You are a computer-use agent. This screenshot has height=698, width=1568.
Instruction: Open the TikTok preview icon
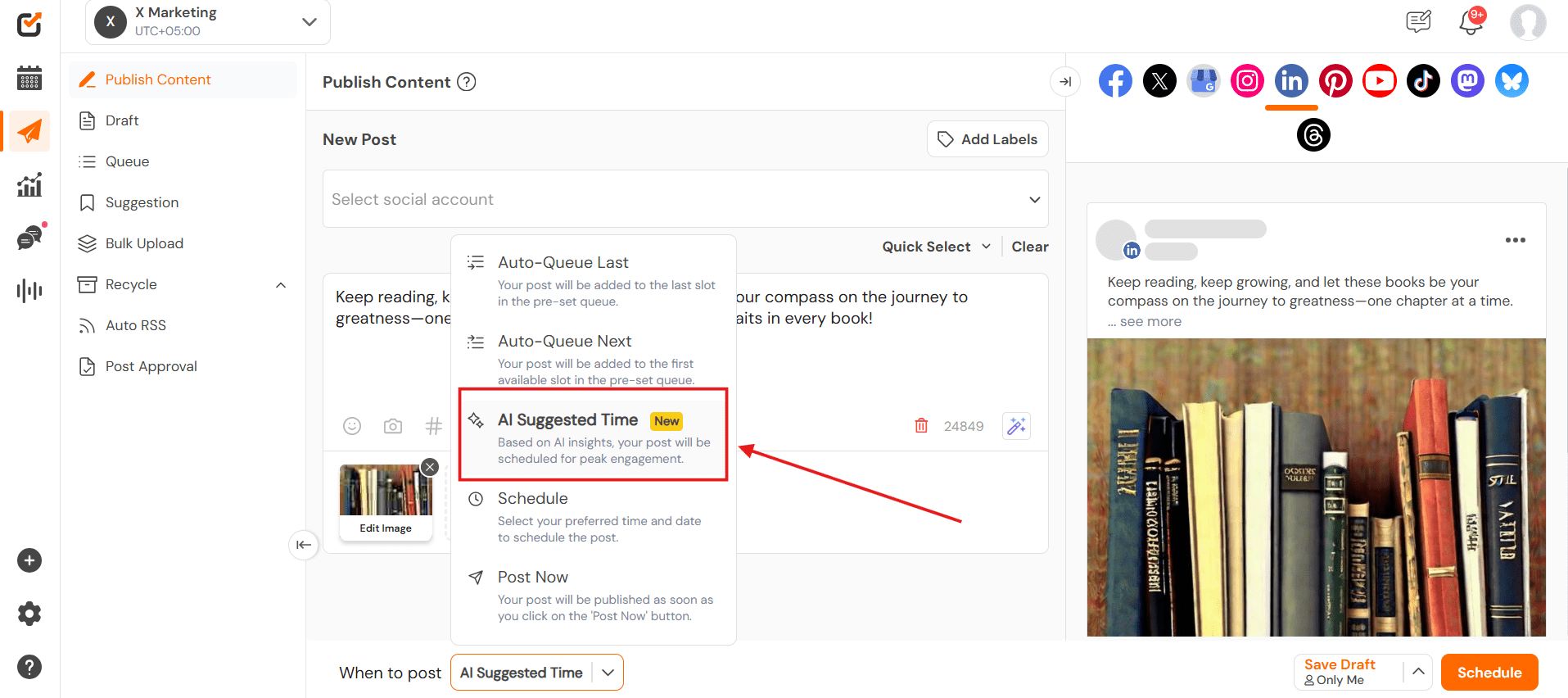pos(1423,81)
